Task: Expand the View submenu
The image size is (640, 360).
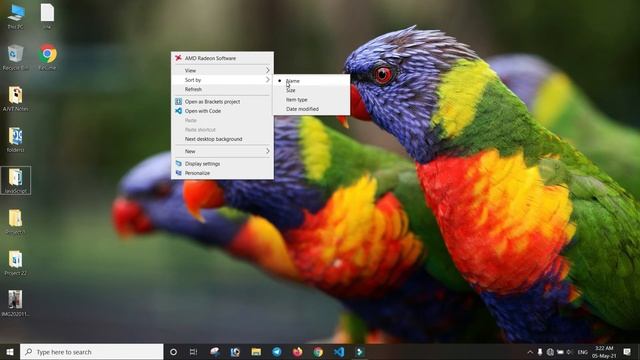Action: coord(222,71)
